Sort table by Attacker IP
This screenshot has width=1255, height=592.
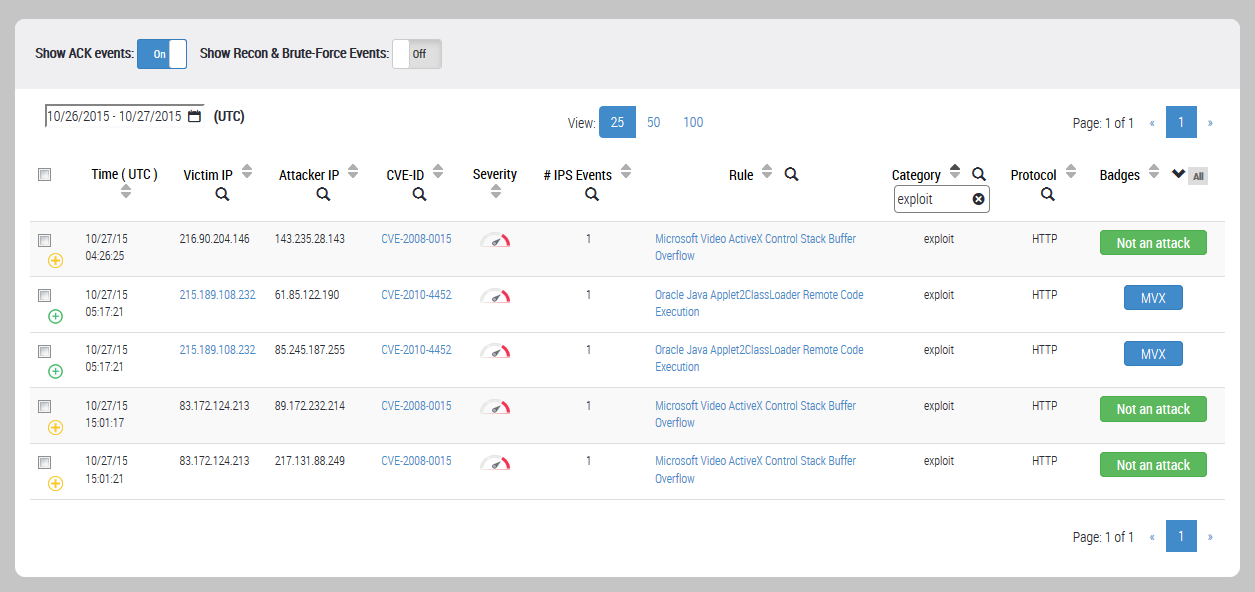click(353, 171)
